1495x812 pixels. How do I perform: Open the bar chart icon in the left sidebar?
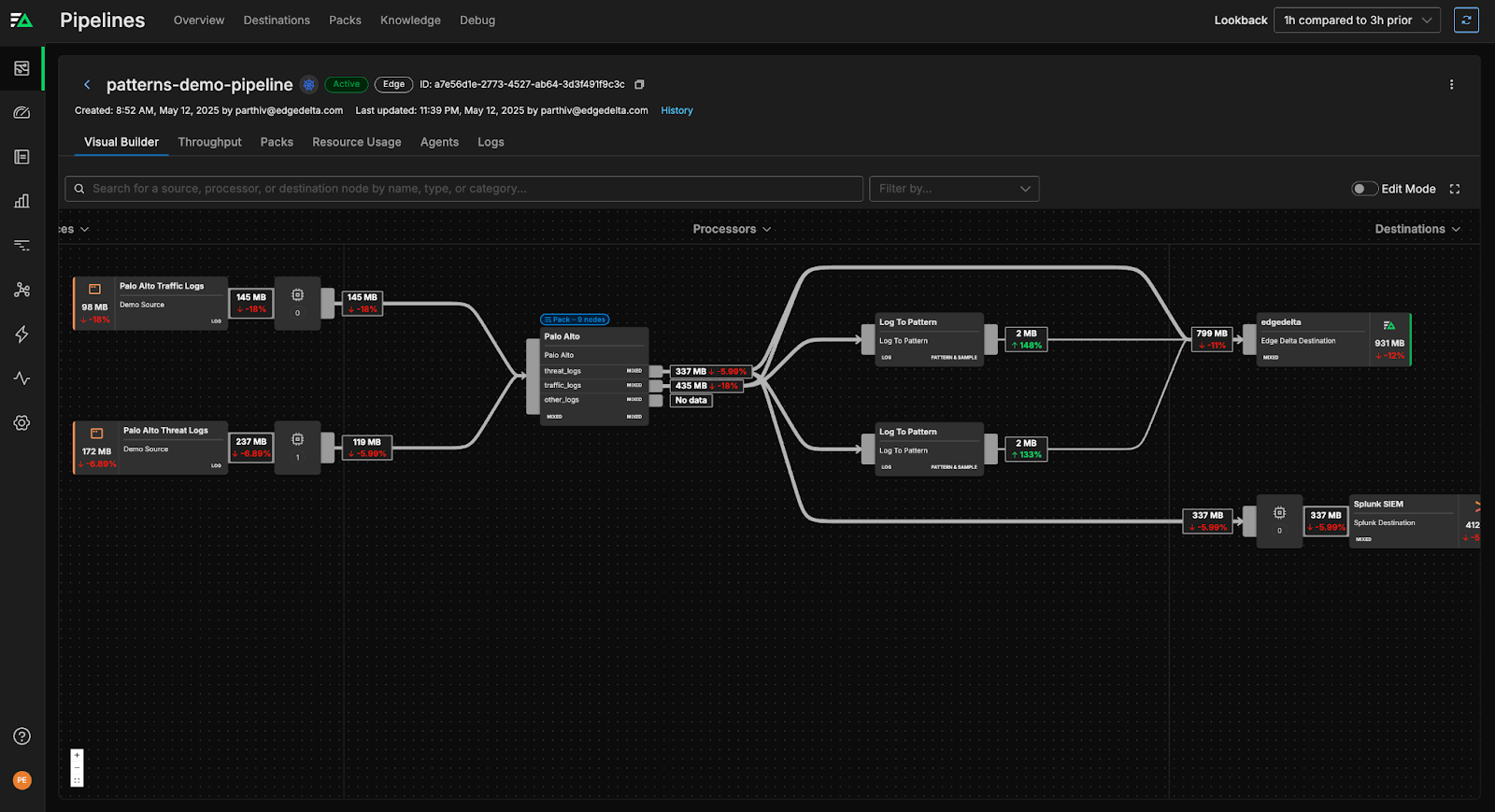(21, 201)
